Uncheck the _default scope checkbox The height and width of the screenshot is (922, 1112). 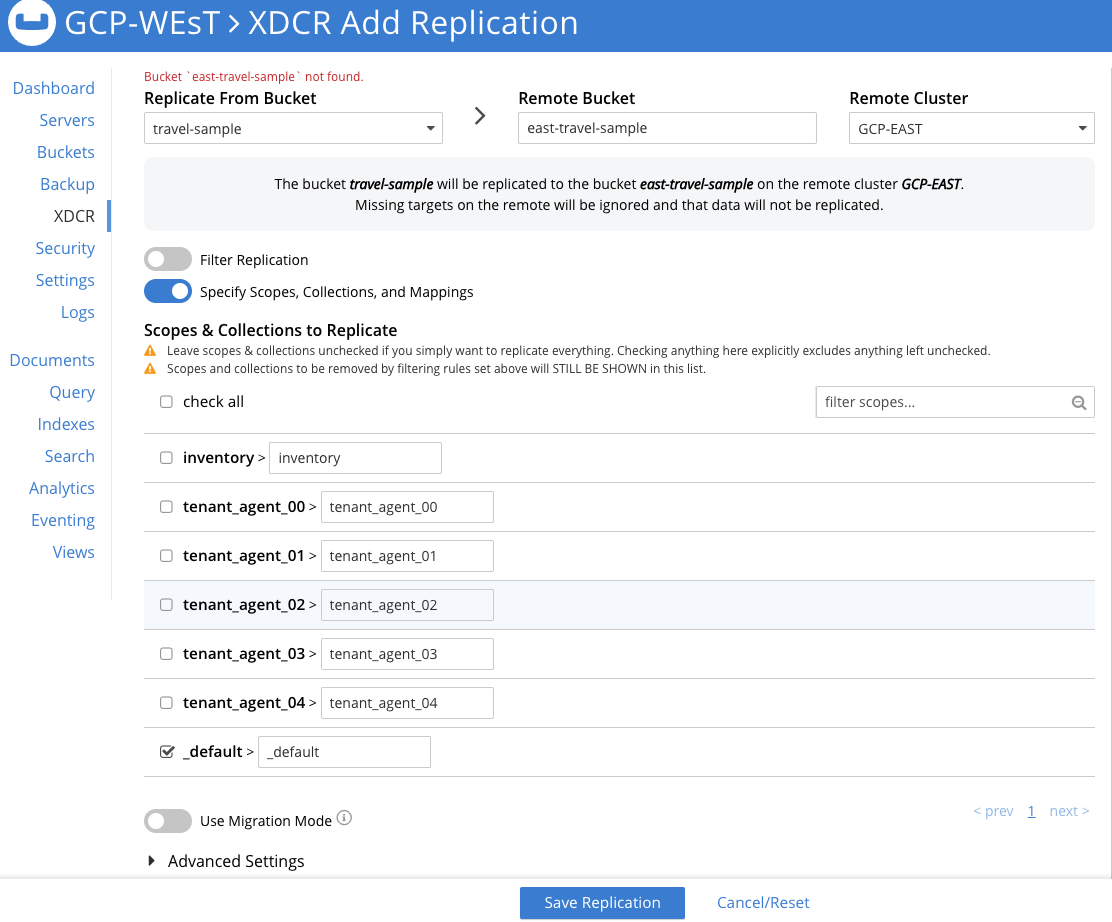(167, 752)
